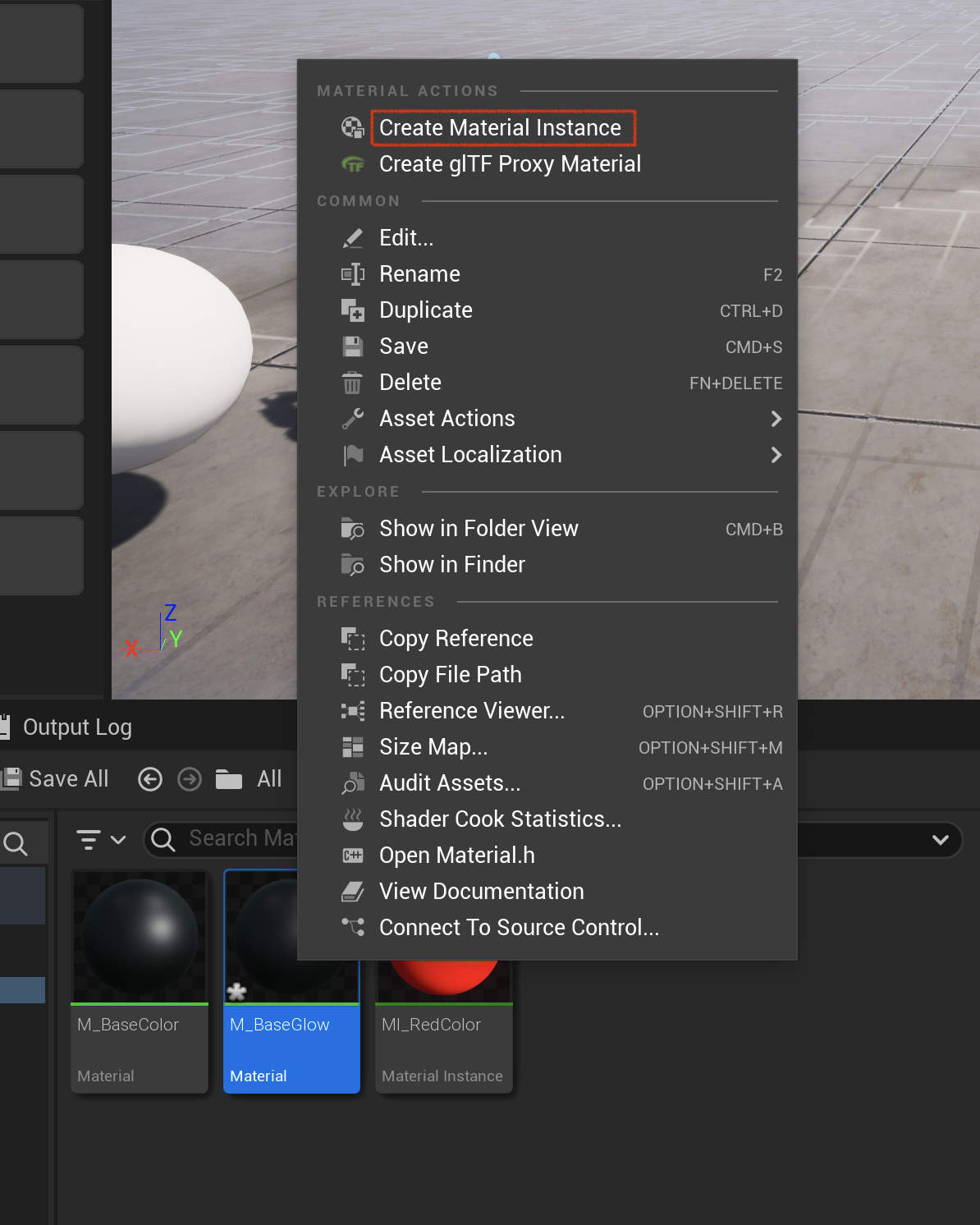
Task: Click the glTF Proxy Material icon
Action: 352,164
